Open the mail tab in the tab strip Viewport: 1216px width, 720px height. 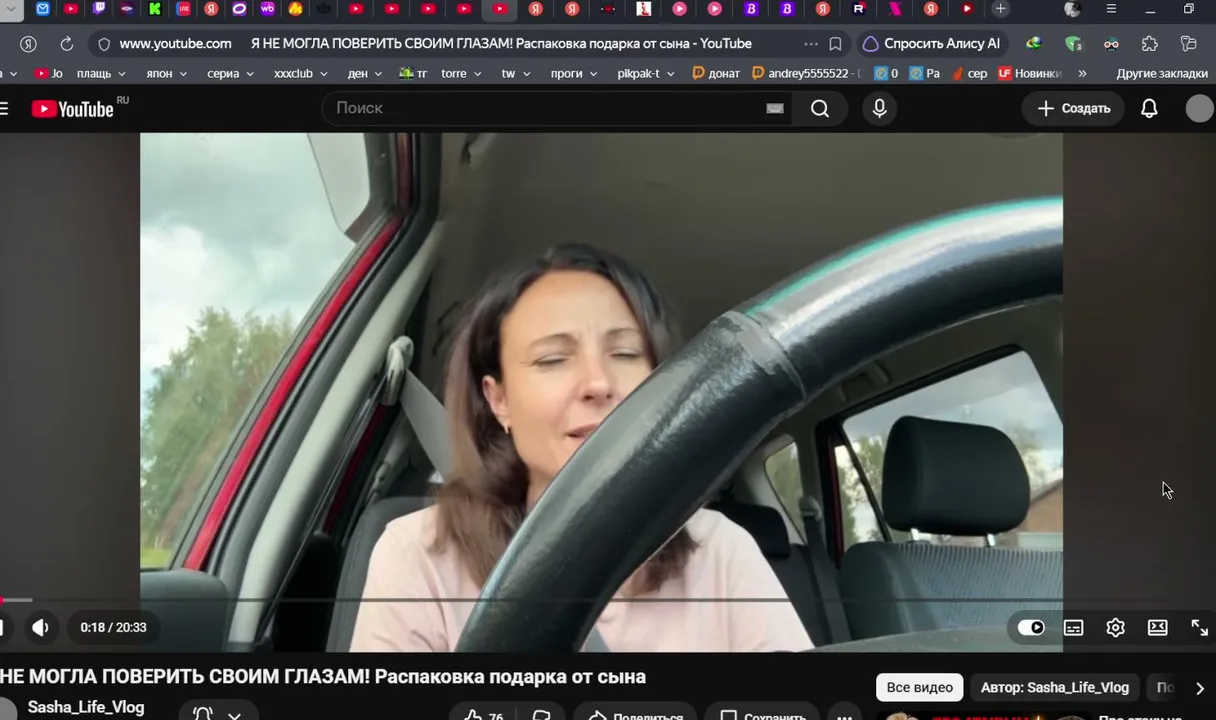pyautogui.click(x=42, y=9)
